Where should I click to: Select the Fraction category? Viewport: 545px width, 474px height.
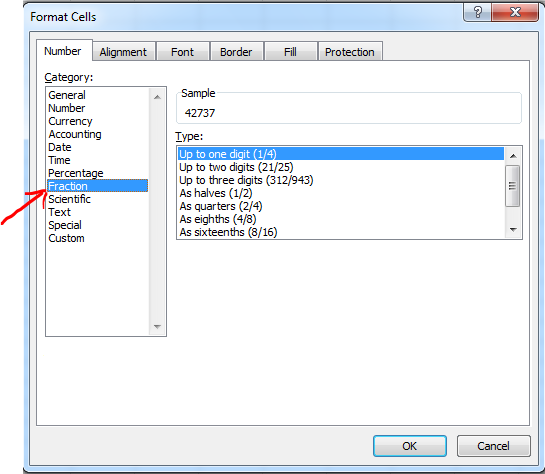[98, 186]
